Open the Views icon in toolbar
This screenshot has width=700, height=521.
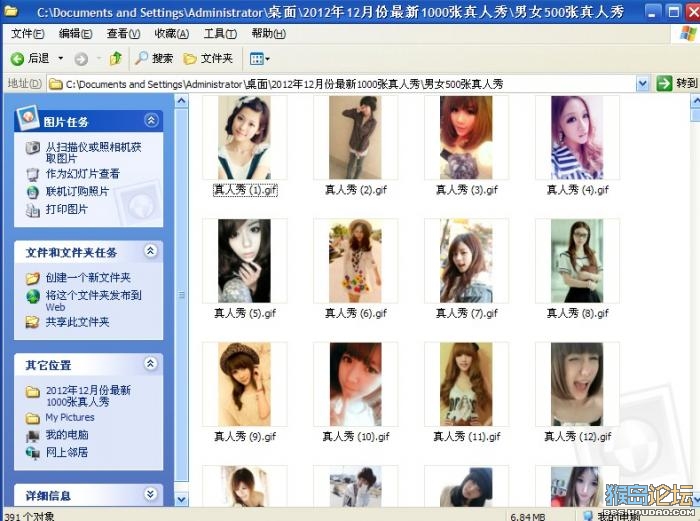[256, 58]
